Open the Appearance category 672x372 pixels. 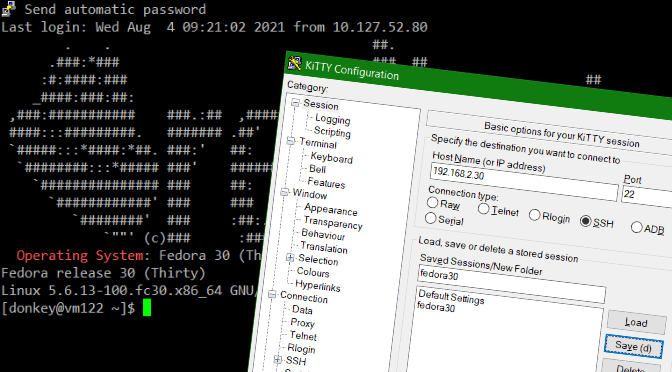[330, 210]
